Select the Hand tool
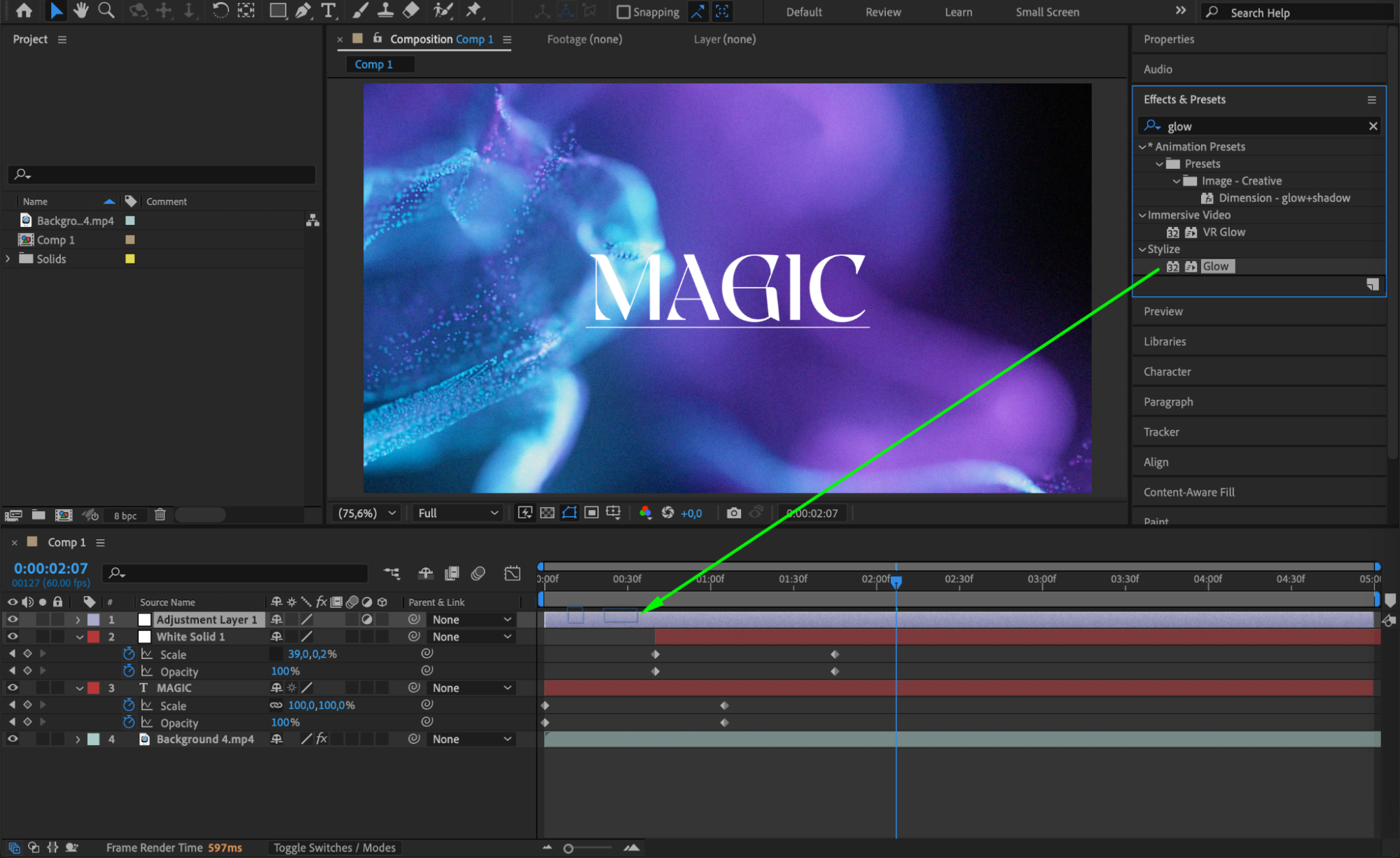This screenshot has height=858, width=1400. (x=81, y=11)
